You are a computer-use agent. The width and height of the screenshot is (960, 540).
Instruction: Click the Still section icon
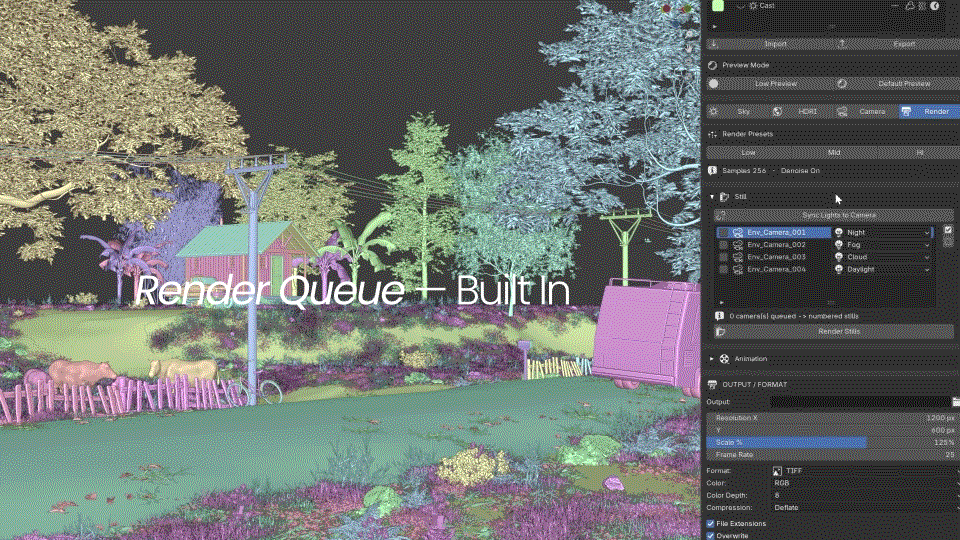pyautogui.click(x=724, y=197)
